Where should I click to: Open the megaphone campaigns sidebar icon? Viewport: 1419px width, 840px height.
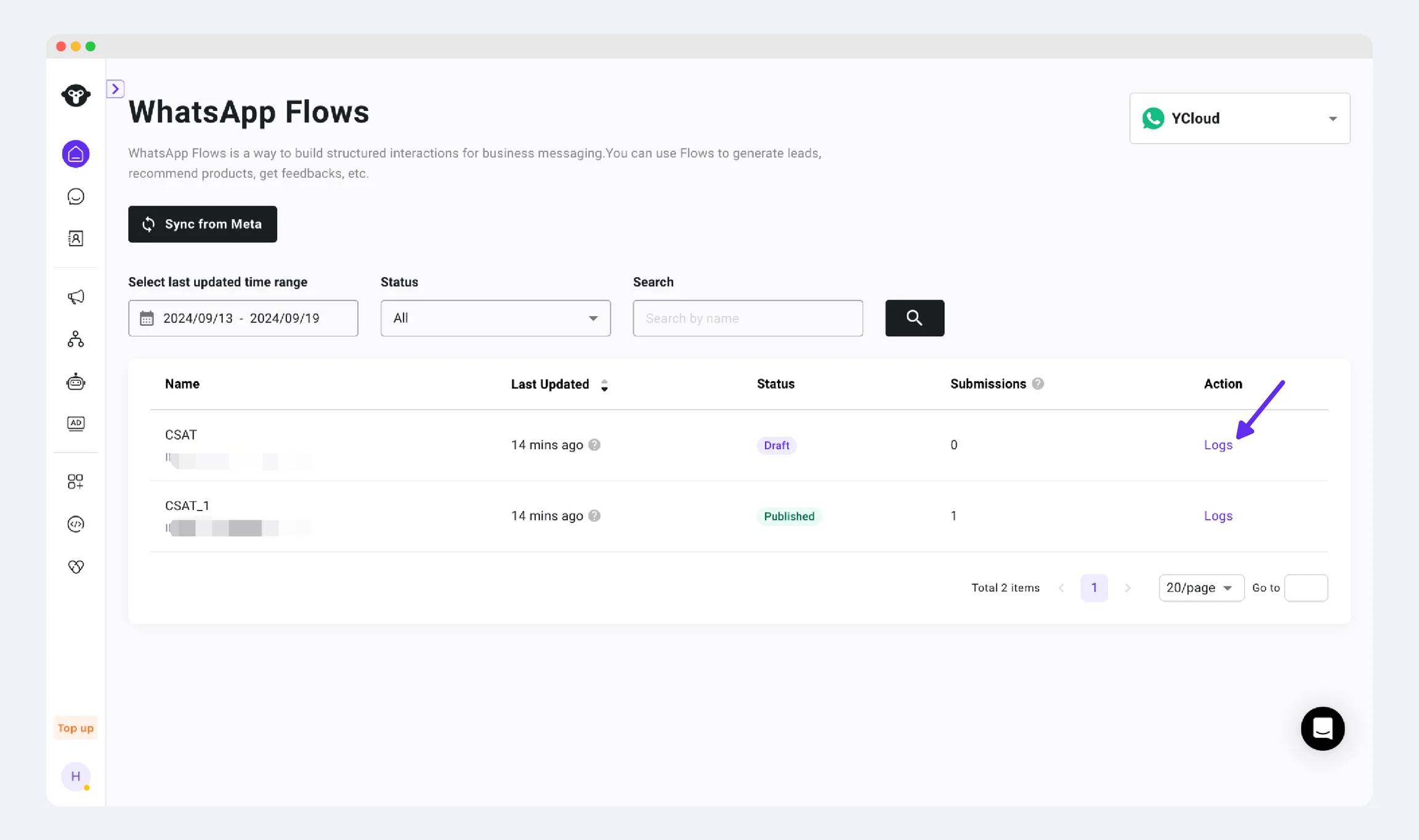[76, 297]
